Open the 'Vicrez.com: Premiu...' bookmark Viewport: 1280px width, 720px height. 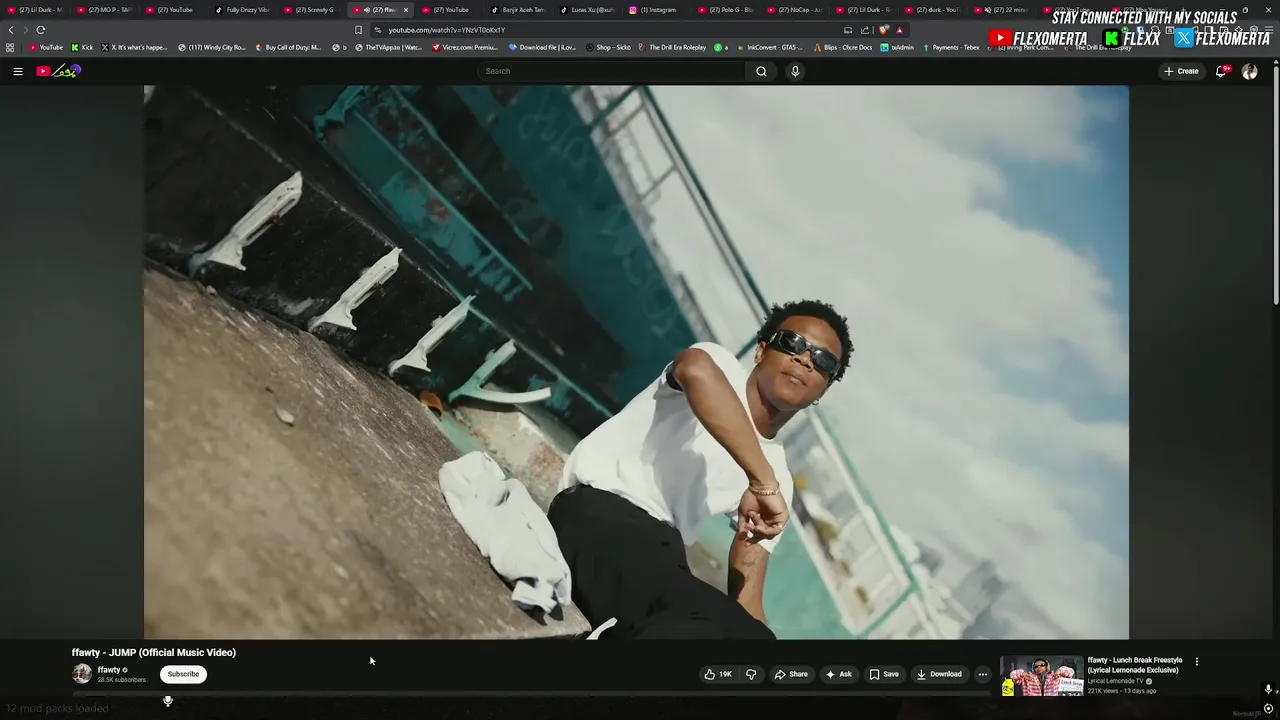[x=465, y=47]
